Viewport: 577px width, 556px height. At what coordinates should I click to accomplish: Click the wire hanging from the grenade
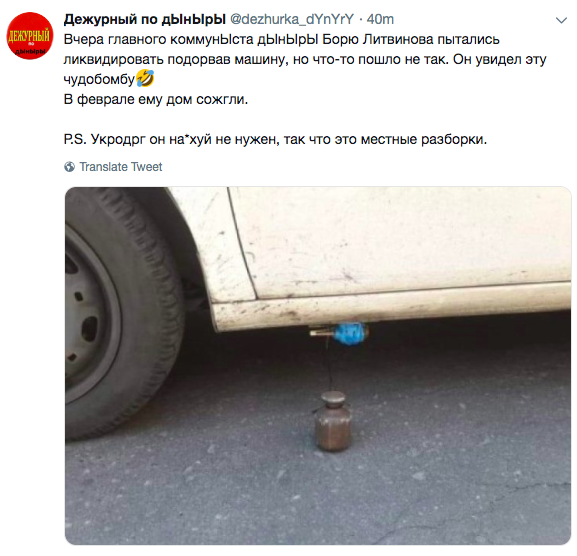click(329, 364)
